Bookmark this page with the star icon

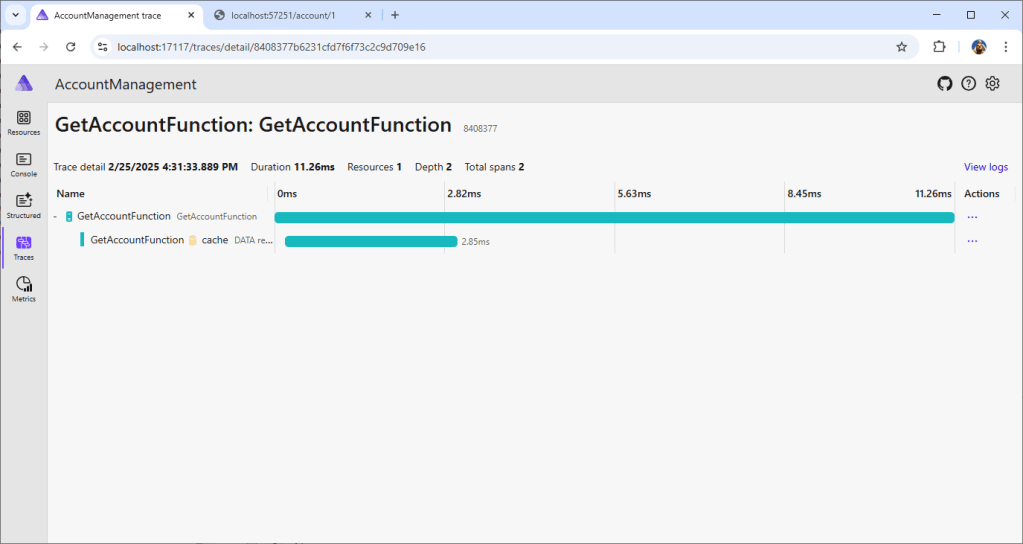(901, 46)
